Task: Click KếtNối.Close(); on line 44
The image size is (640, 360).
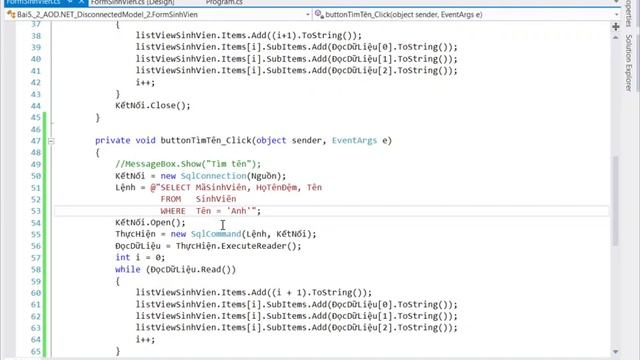Action: pyautogui.click(x=153, y=106)
